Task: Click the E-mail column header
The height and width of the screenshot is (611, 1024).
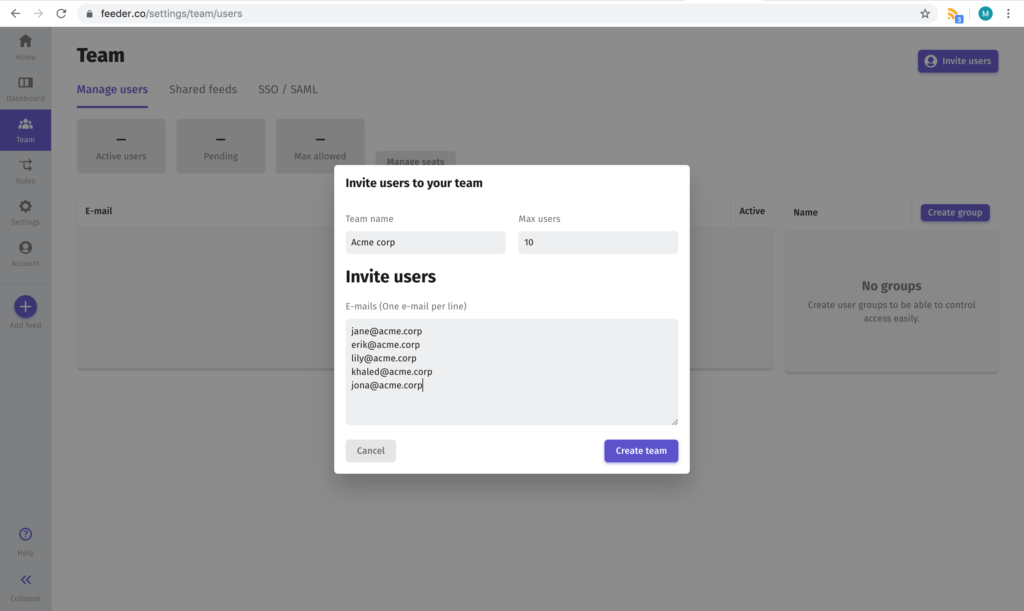Action: 99,211
